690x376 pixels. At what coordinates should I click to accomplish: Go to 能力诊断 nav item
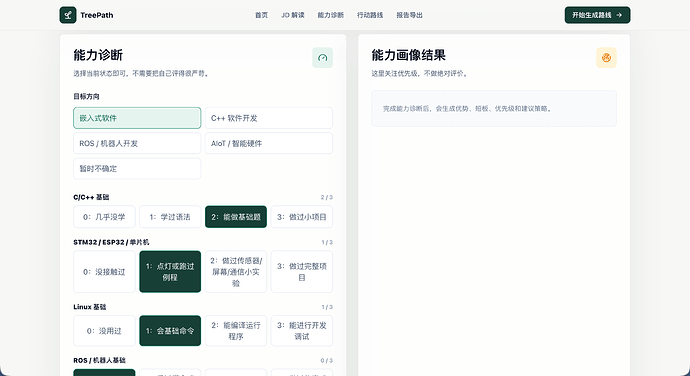(x=330, y=15)
